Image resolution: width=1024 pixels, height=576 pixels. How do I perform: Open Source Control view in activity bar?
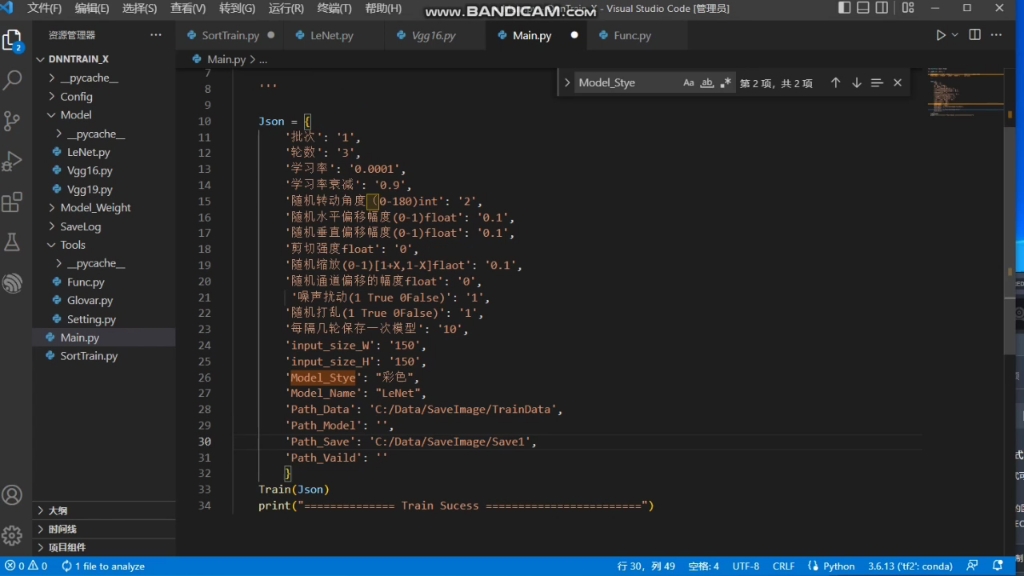(x=13, y=121)
